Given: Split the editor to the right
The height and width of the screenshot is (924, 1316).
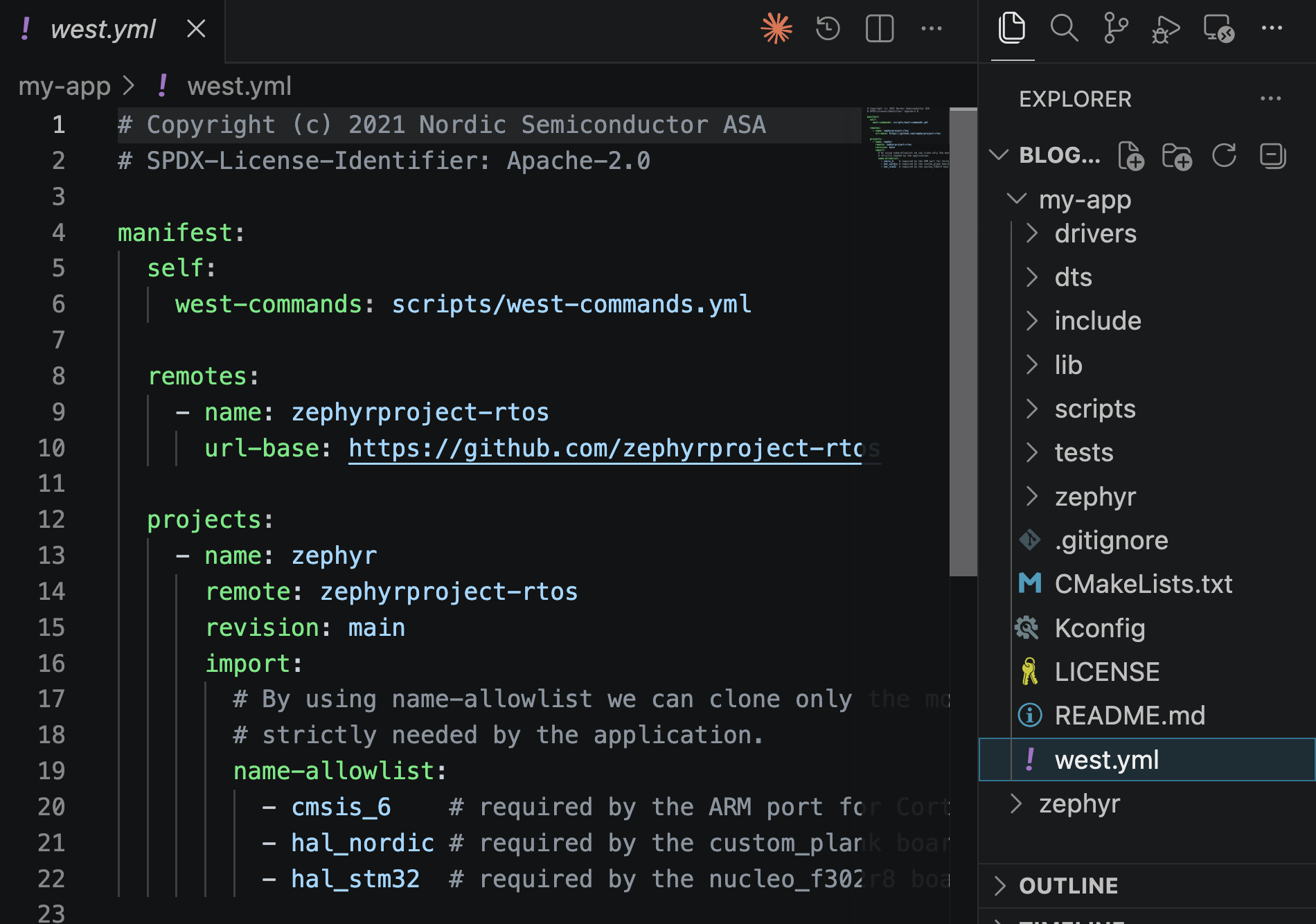Looking at the screenshot, I should [880, 28].
